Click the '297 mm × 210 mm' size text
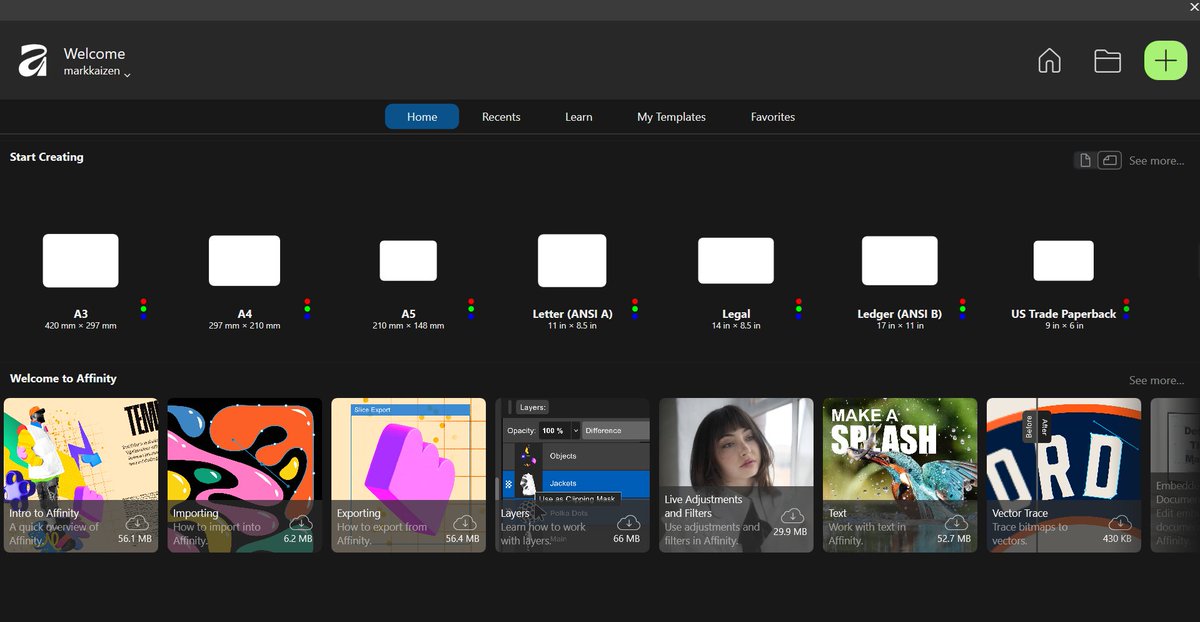Screen dimensions: 1200x622 245,326
